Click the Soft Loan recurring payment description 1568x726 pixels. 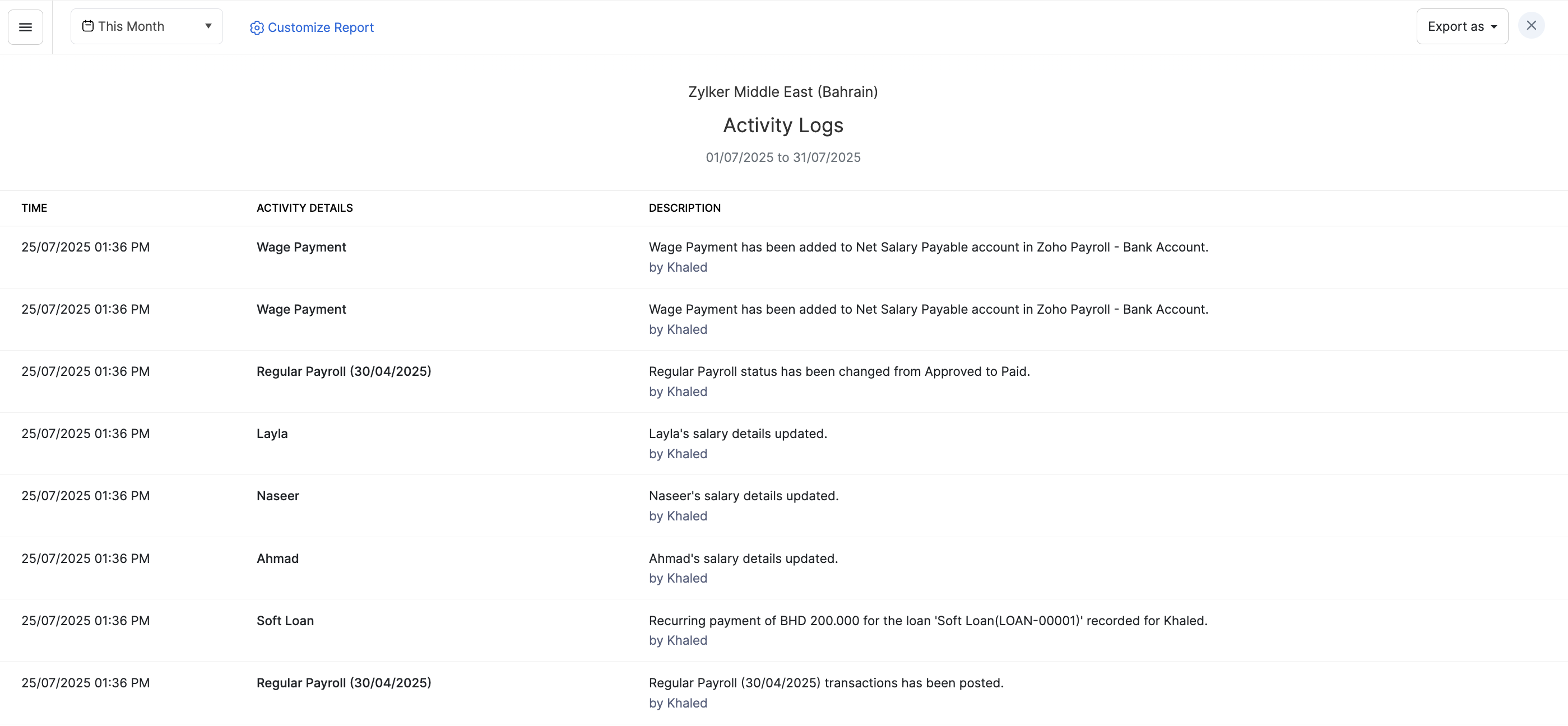click(927, 620)
